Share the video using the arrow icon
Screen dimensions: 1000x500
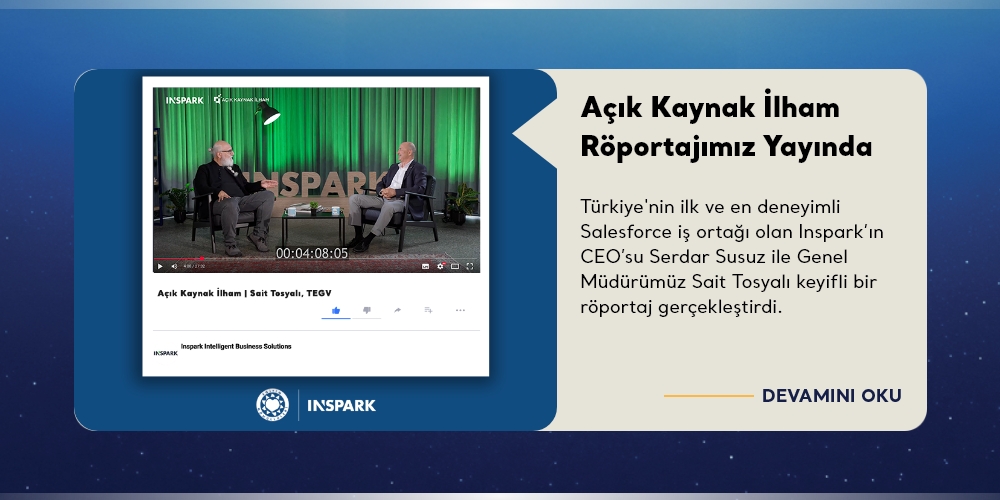tap(397, 310)
